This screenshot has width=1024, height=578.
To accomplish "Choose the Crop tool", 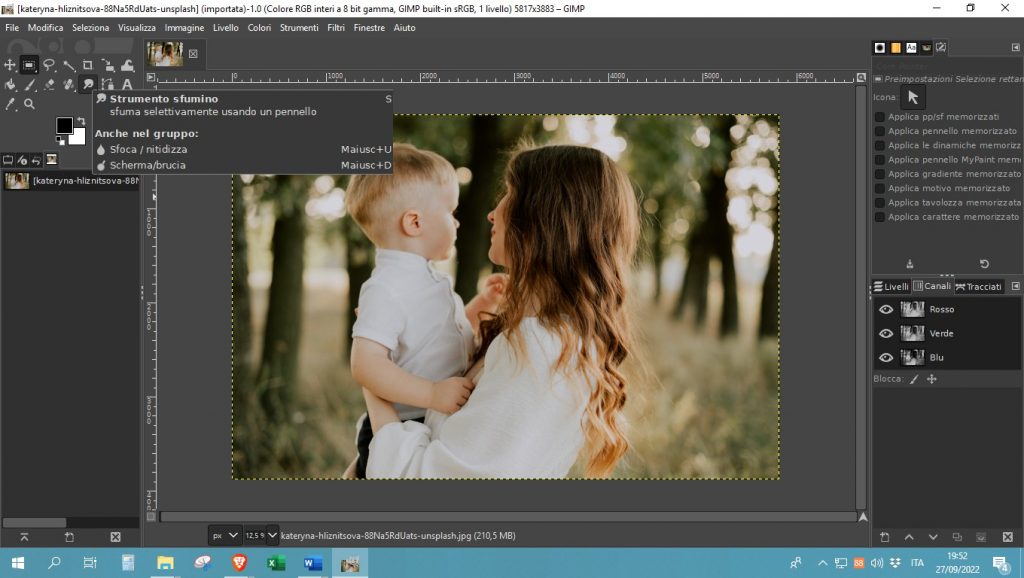I will [88, 65].
